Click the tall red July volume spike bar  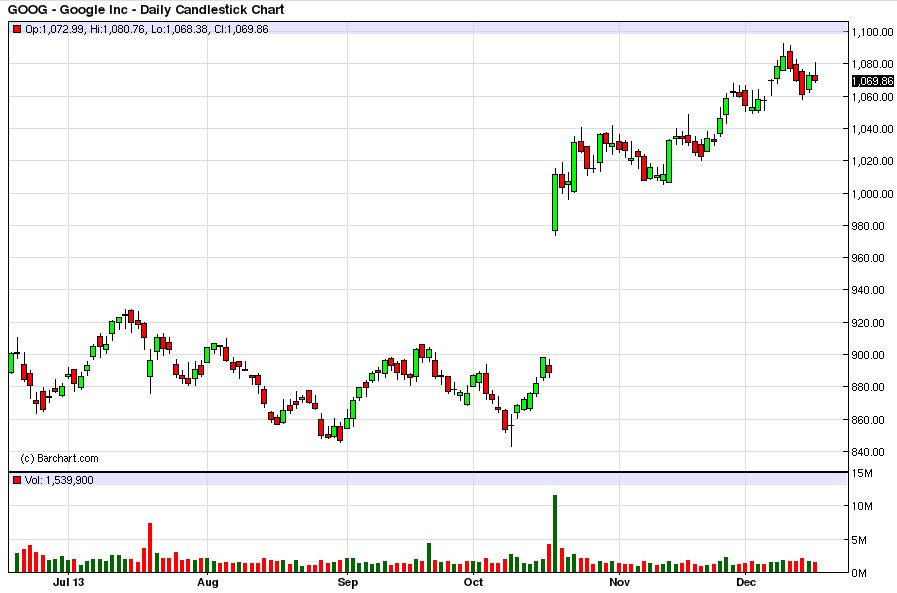click(x=150, y=548)
